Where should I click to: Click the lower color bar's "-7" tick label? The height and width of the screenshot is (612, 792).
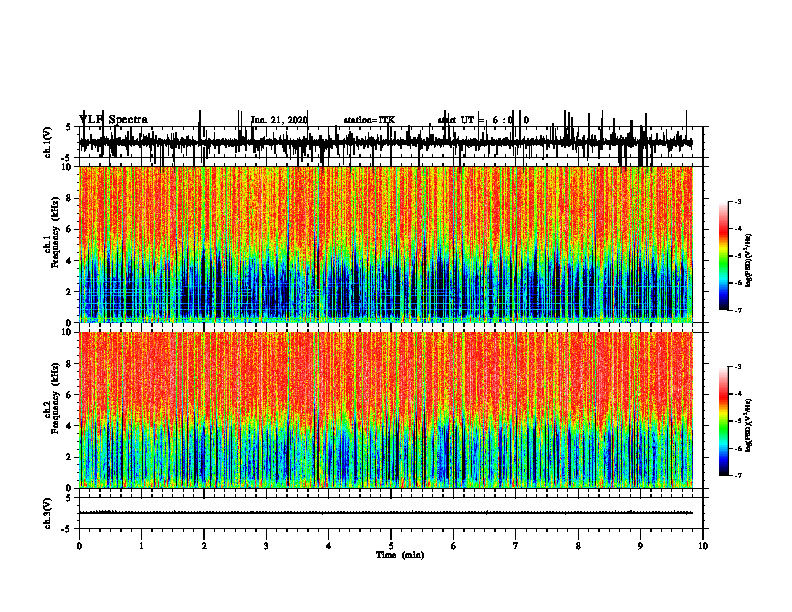tap(738, 475)
